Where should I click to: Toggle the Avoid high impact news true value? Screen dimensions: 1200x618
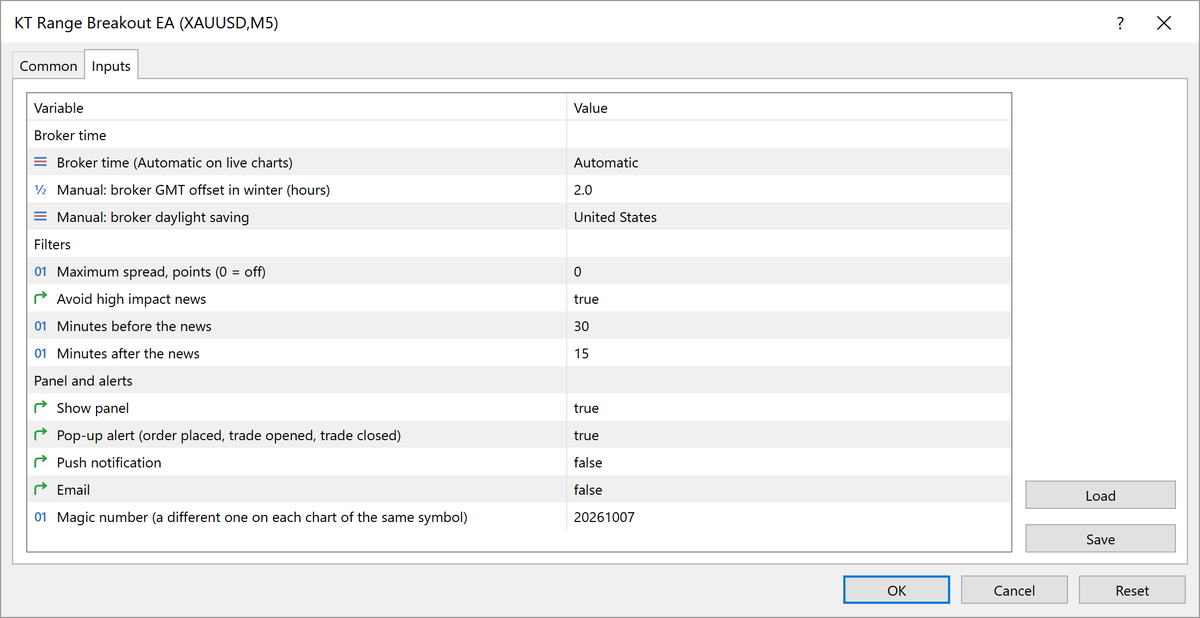(x=789, y=299)
